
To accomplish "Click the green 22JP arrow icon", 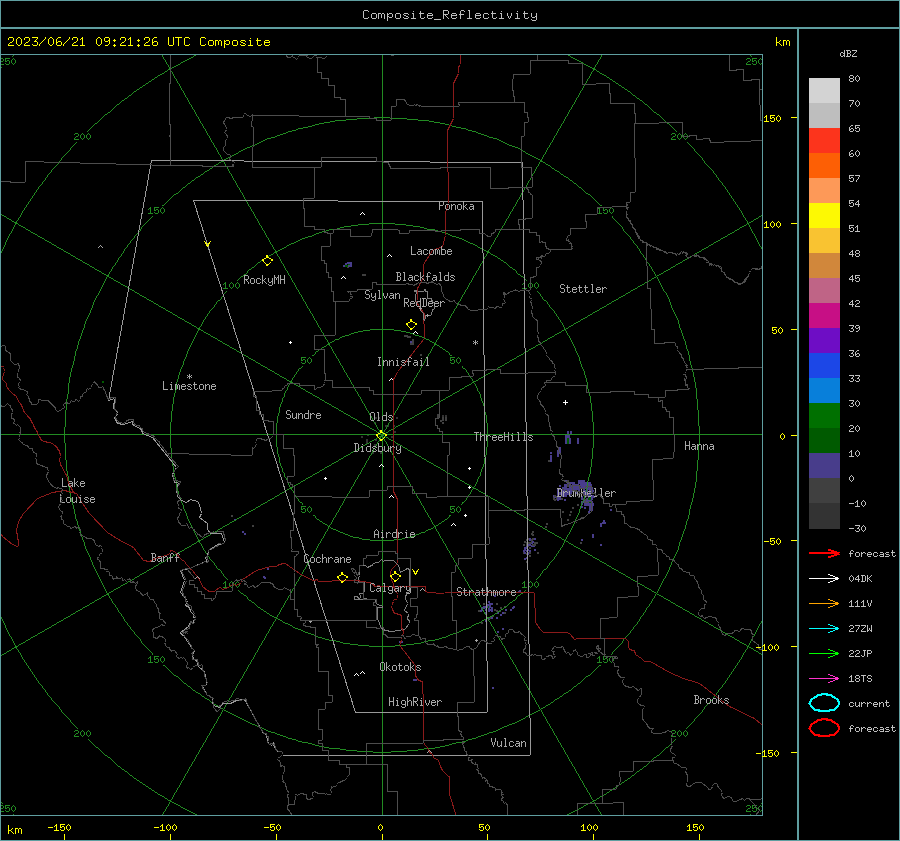I will pyautogui.click(x=824, y=653).
